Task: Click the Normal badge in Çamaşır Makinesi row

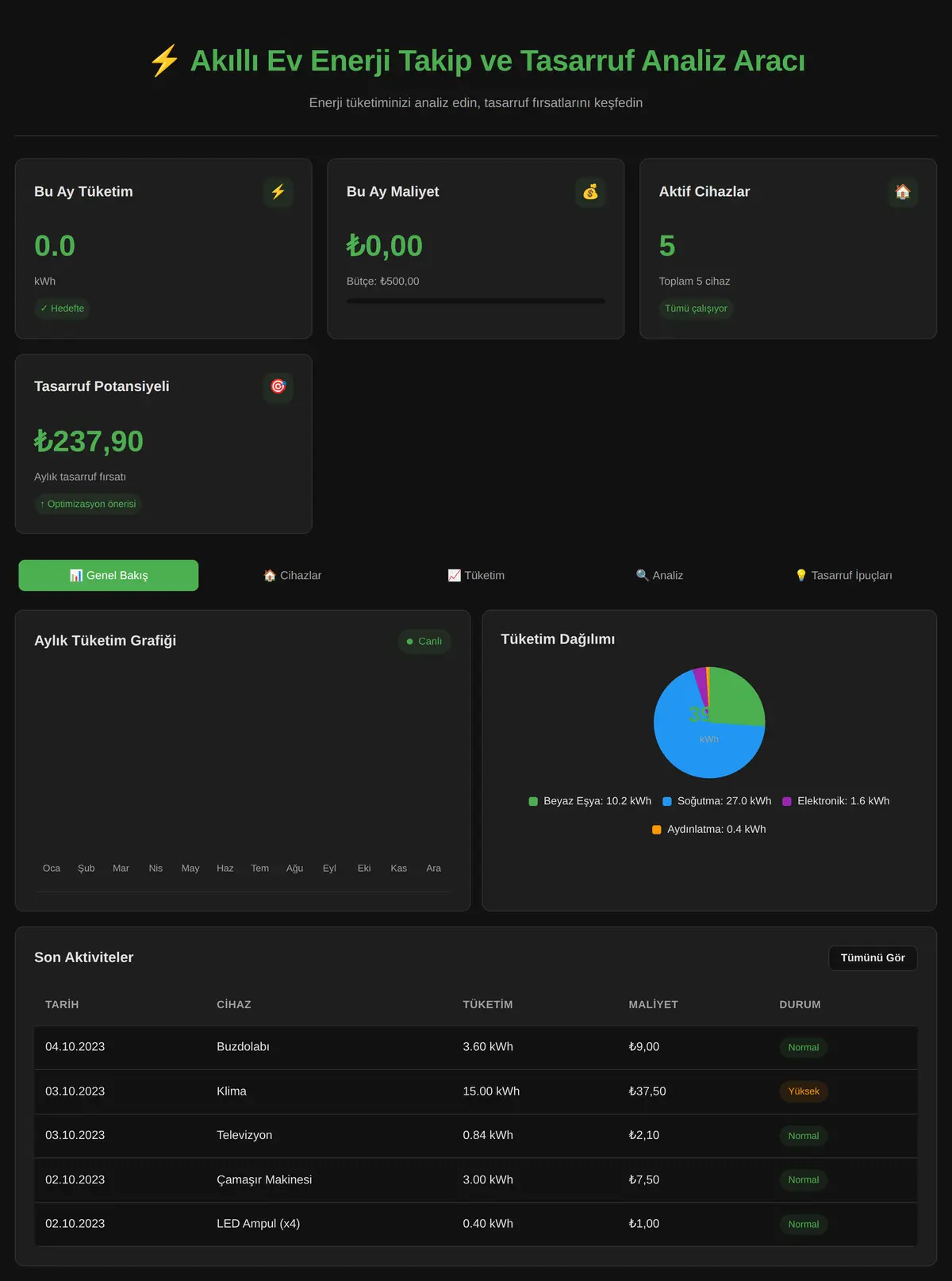Action: (x=804, y=1179)
